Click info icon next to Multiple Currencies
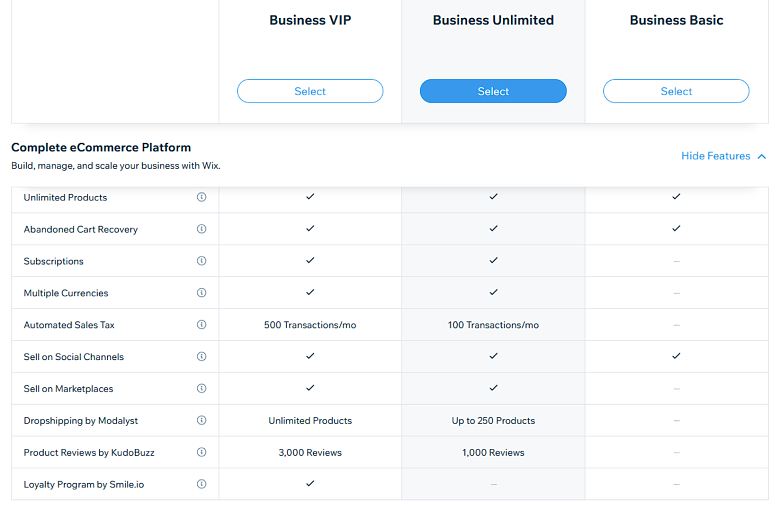780x511 pixels. [x=201, y=293]
